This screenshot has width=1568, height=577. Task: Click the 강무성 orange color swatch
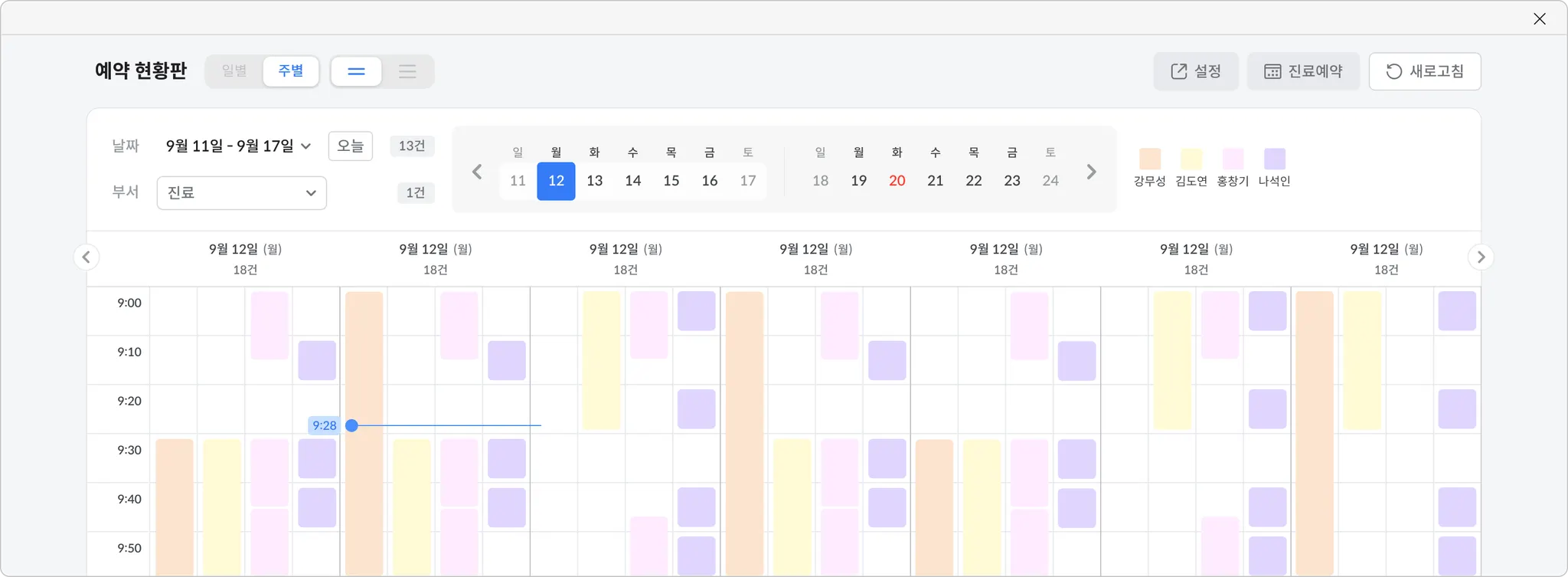[x=1149, y=159]
